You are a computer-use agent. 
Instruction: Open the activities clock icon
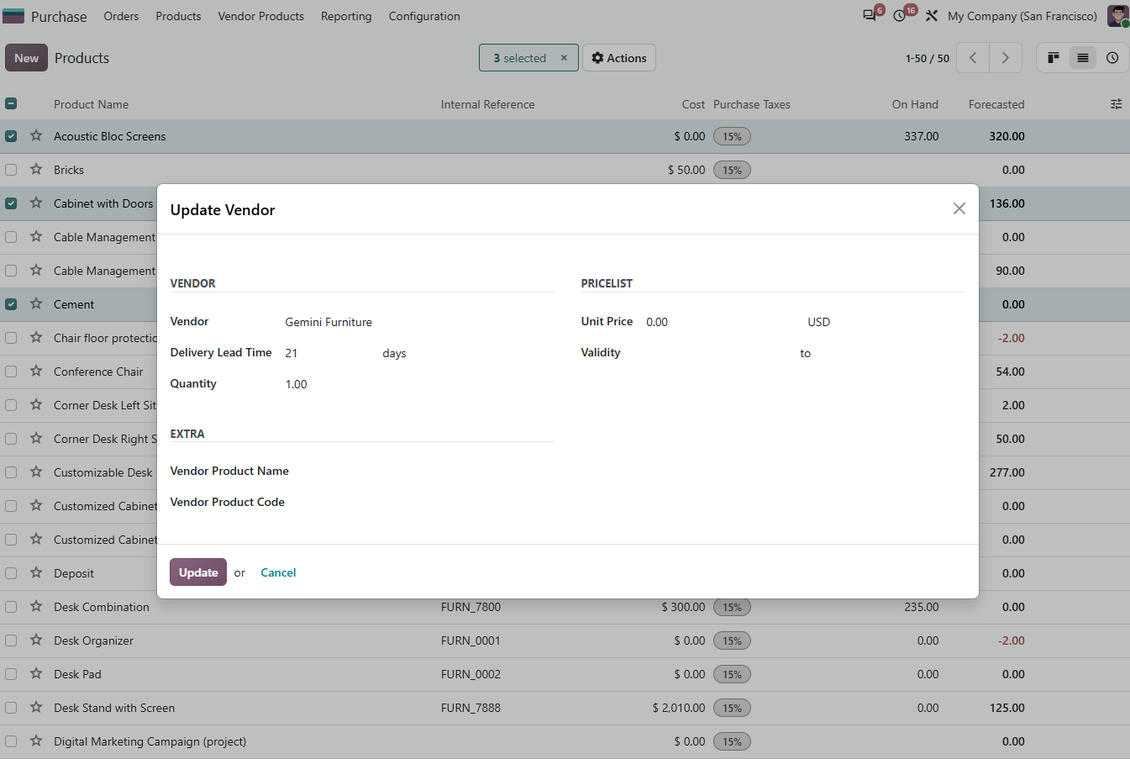coord(899,16)
